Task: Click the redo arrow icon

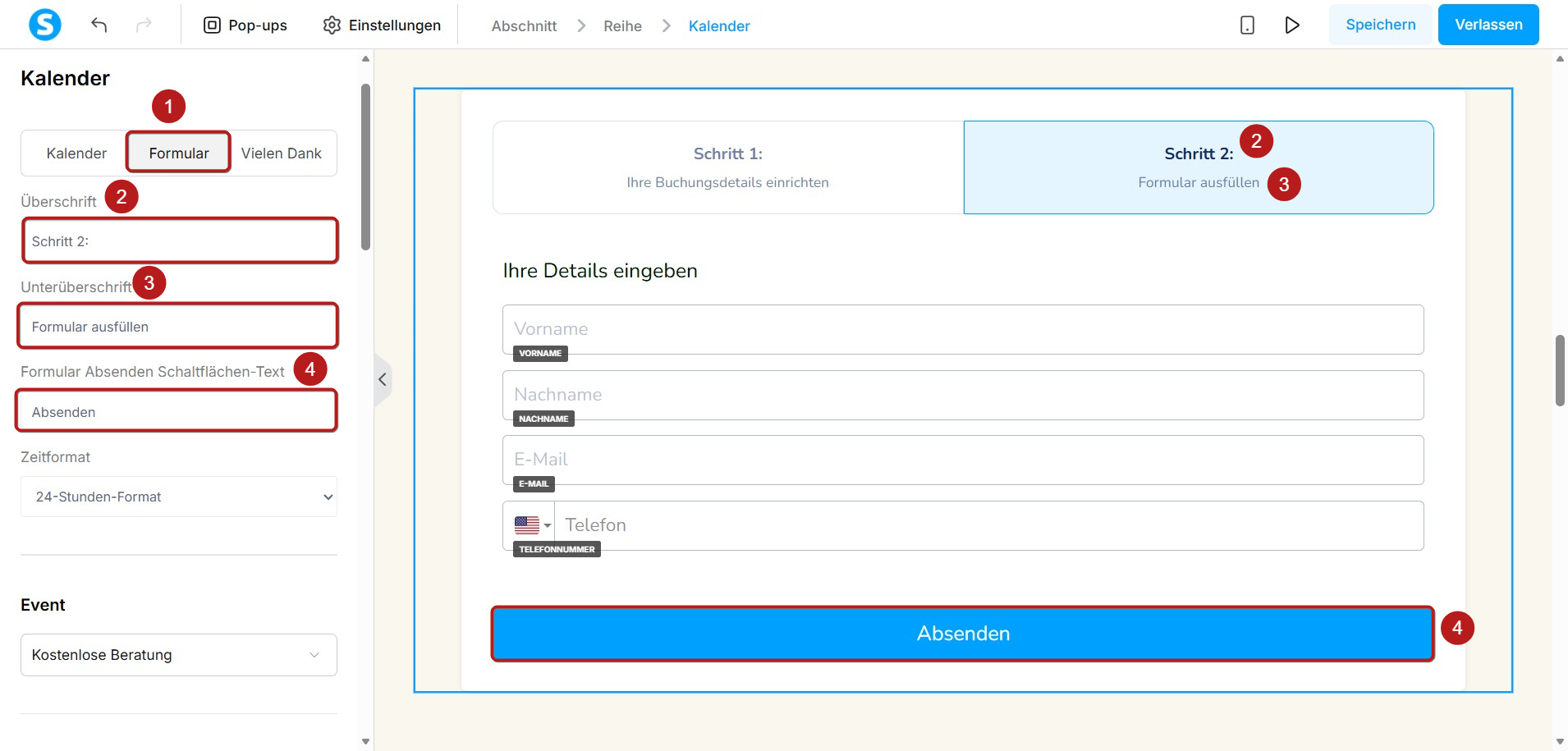Action: coord(144,25)
